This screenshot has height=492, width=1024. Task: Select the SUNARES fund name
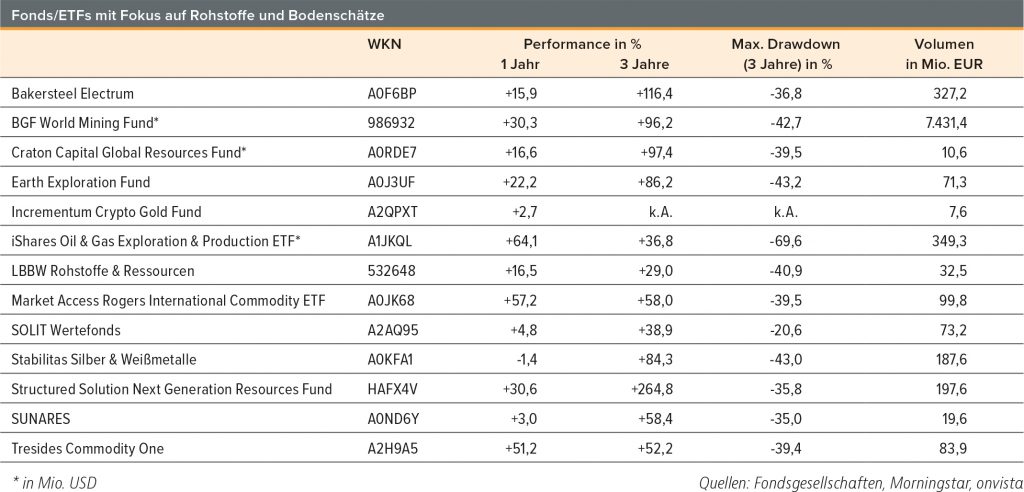coord(43,418)
